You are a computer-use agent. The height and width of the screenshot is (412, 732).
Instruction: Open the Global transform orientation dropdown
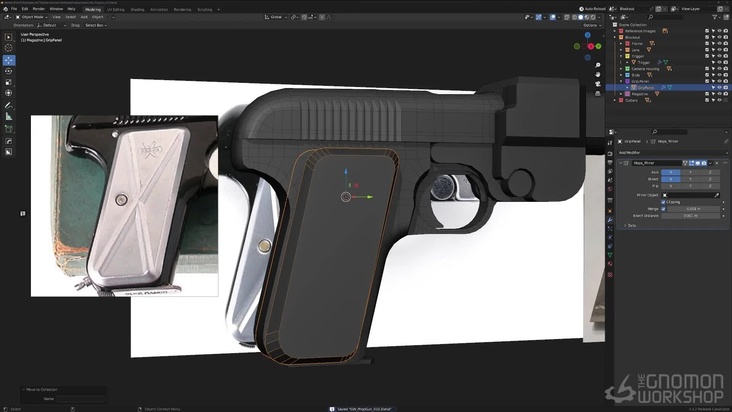click(x=275, y=17)
